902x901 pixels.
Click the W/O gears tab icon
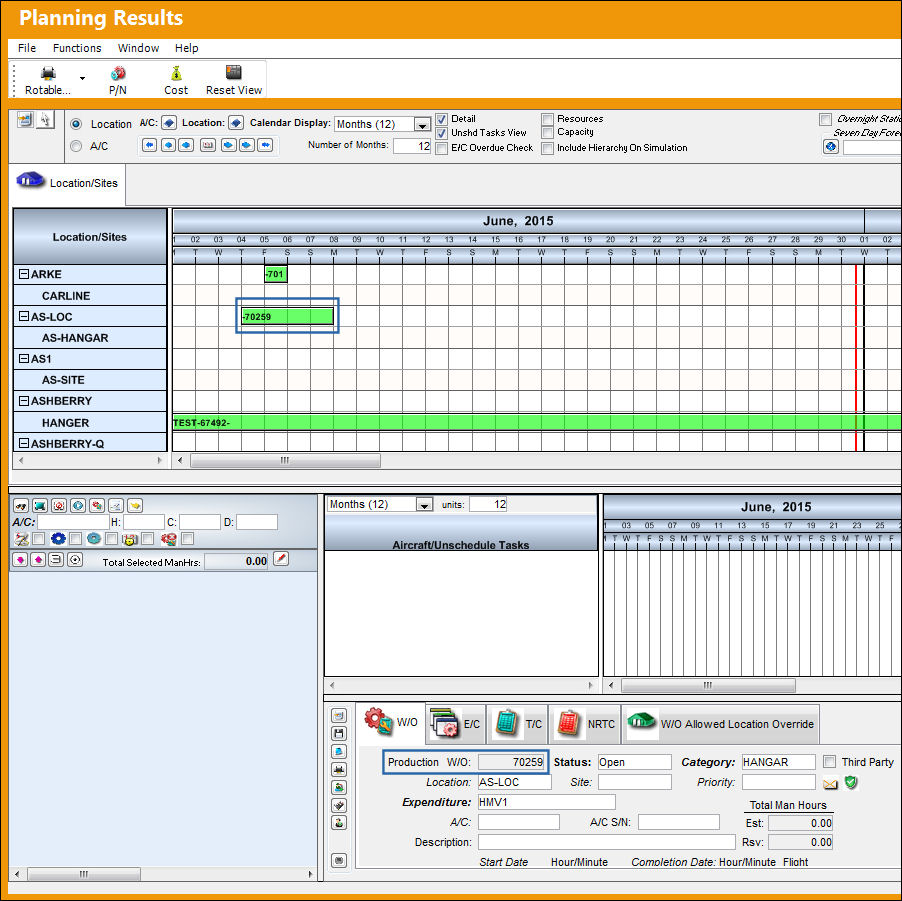pos(378,721)
